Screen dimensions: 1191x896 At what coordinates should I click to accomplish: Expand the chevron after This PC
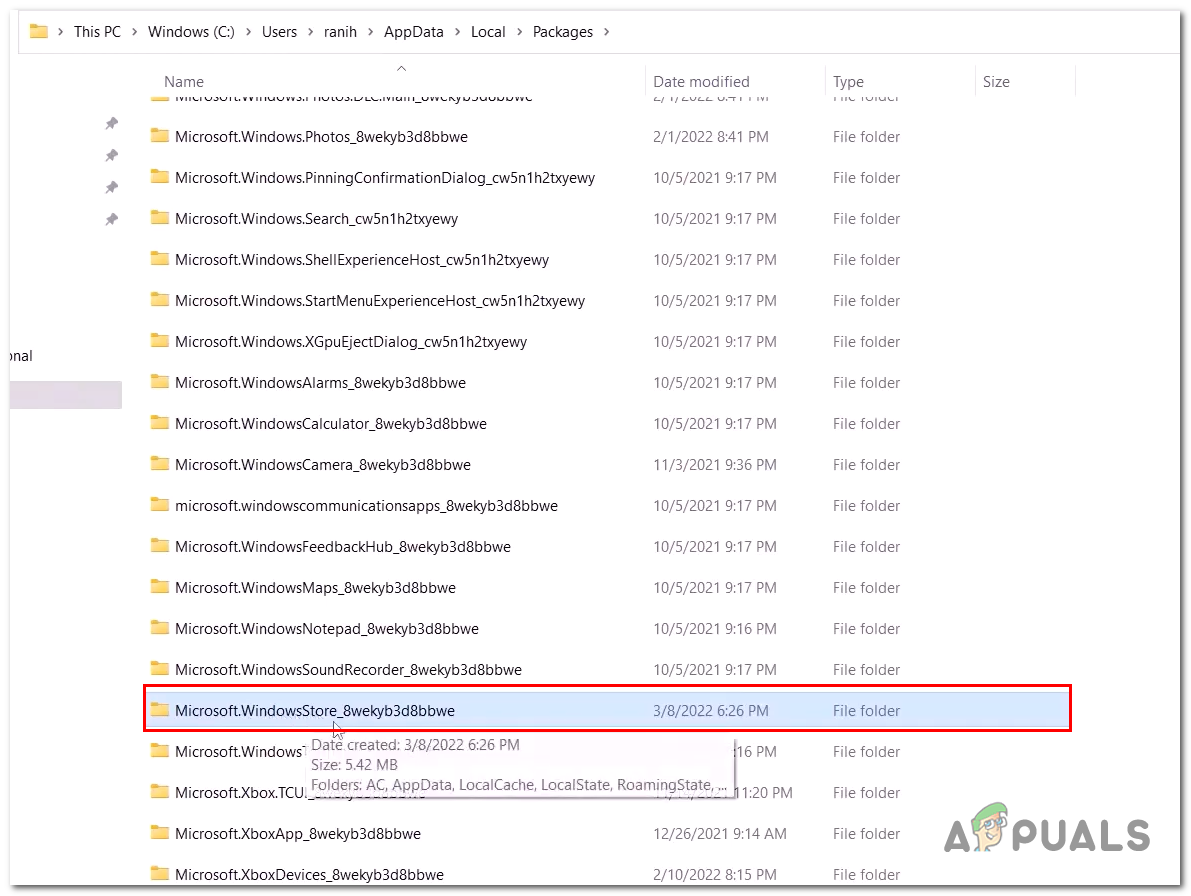point(134,32)
